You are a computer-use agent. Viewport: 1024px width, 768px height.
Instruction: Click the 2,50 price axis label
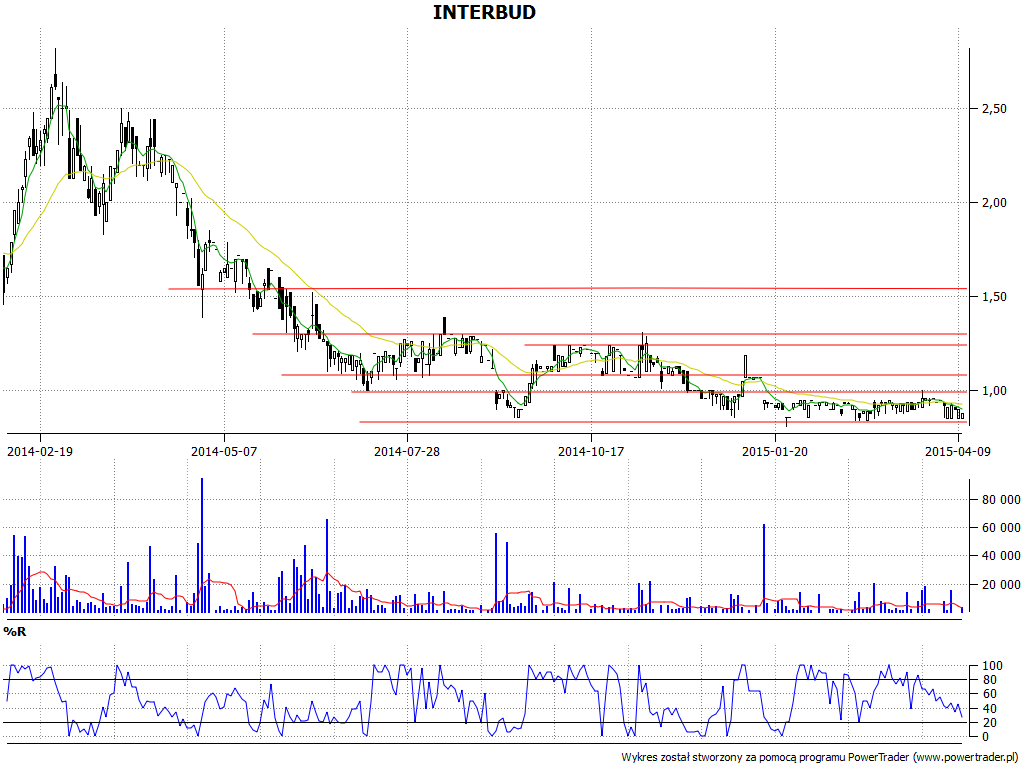pos(994,108)
